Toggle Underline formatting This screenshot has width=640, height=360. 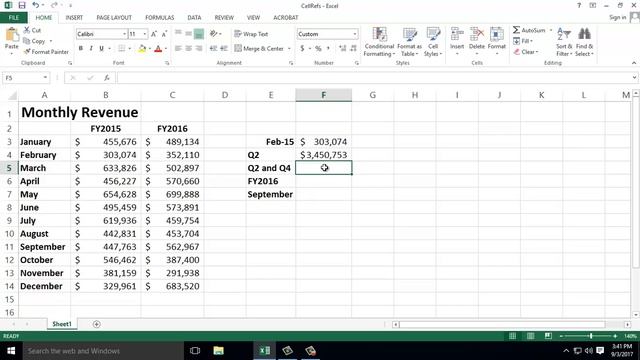click(101, 49)
